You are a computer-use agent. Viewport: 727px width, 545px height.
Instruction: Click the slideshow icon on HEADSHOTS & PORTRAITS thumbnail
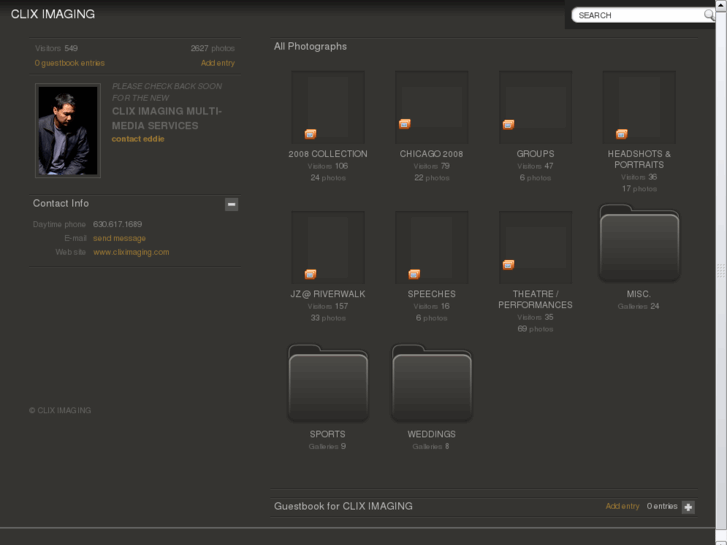pyautogui.click(x=622, y=134)
